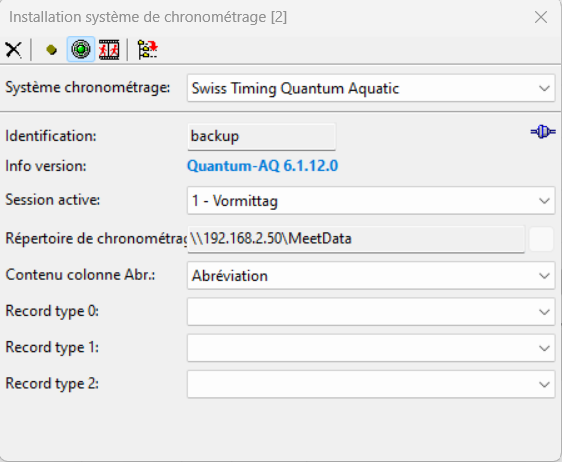The width and height of the screenshot is (562, 462).
Task: Click the Identification field containing backup
Action: coord(262,137)
